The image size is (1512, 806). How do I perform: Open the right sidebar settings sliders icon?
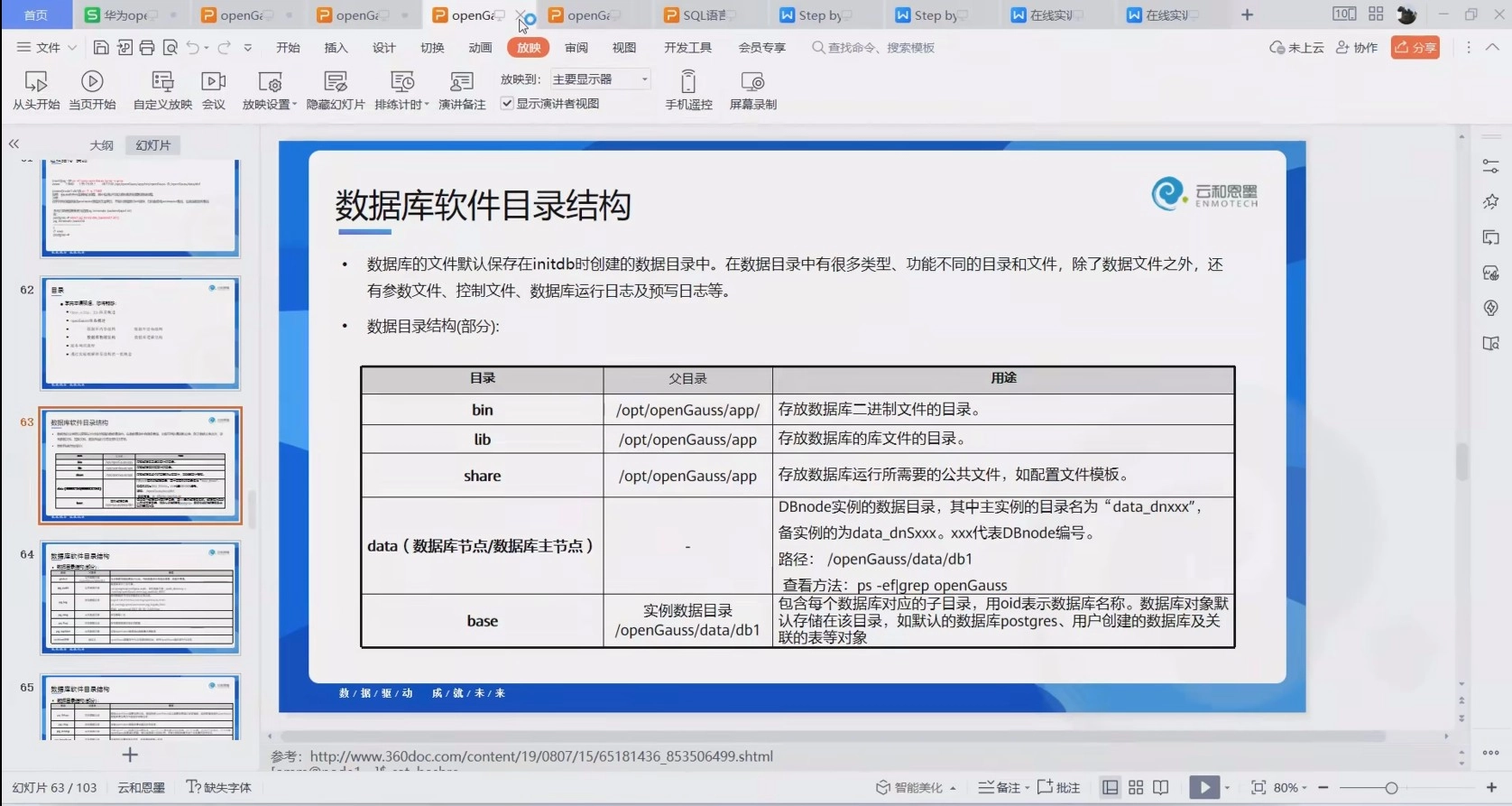click(1490, 166)
